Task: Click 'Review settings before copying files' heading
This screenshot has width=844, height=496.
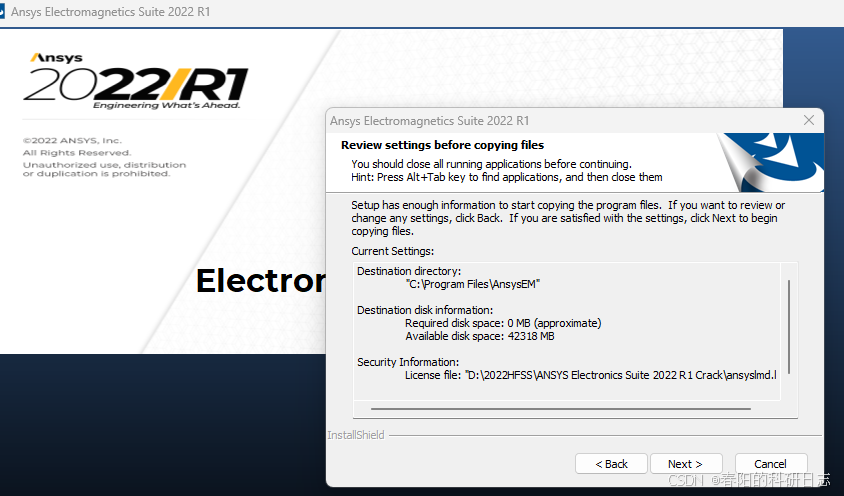Action: (x=442, y=145)
